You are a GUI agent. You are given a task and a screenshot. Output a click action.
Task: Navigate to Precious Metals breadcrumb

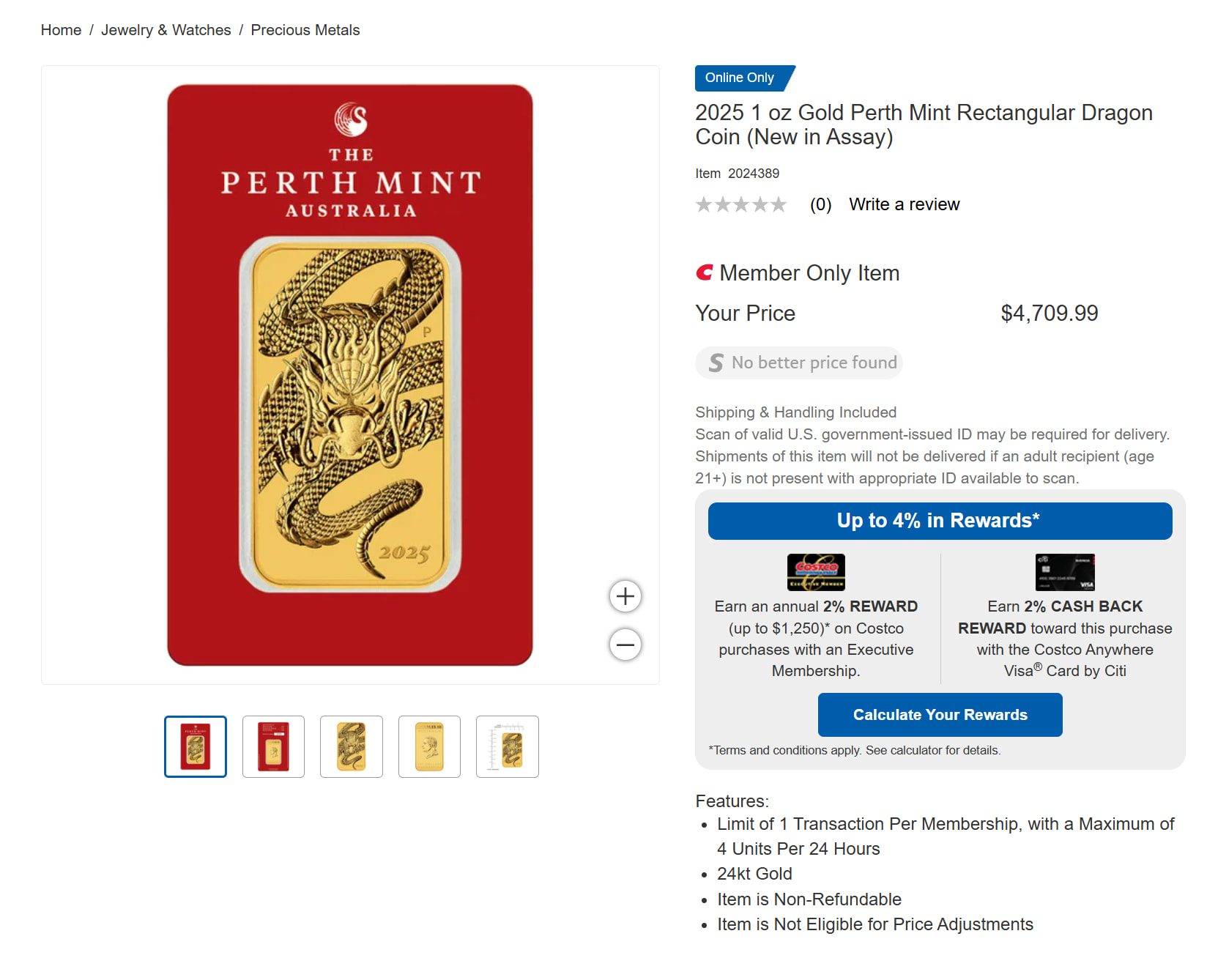pos(305,30)
